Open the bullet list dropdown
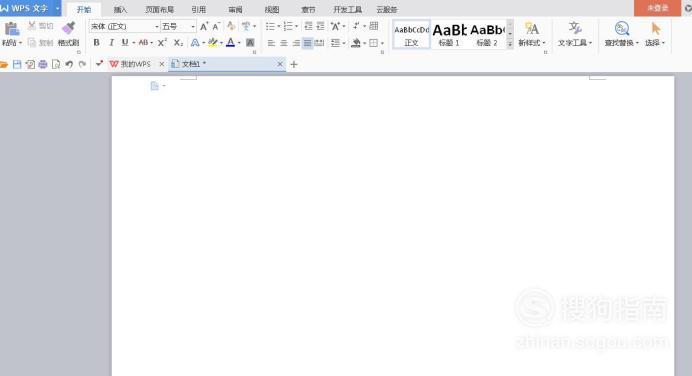Screen dimensions: 692x376 [278, 26]
